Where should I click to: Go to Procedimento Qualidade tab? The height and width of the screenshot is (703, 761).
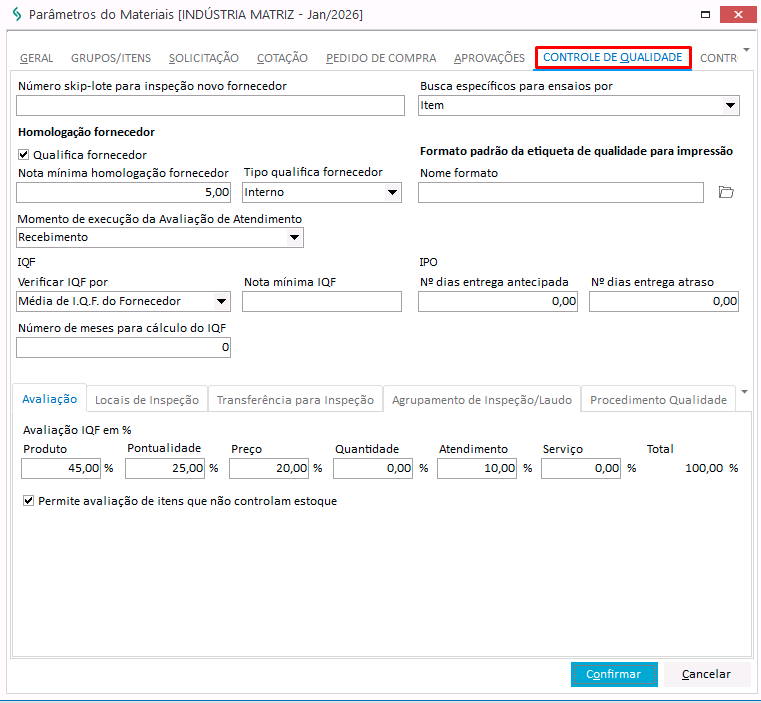tap(658, 400)
